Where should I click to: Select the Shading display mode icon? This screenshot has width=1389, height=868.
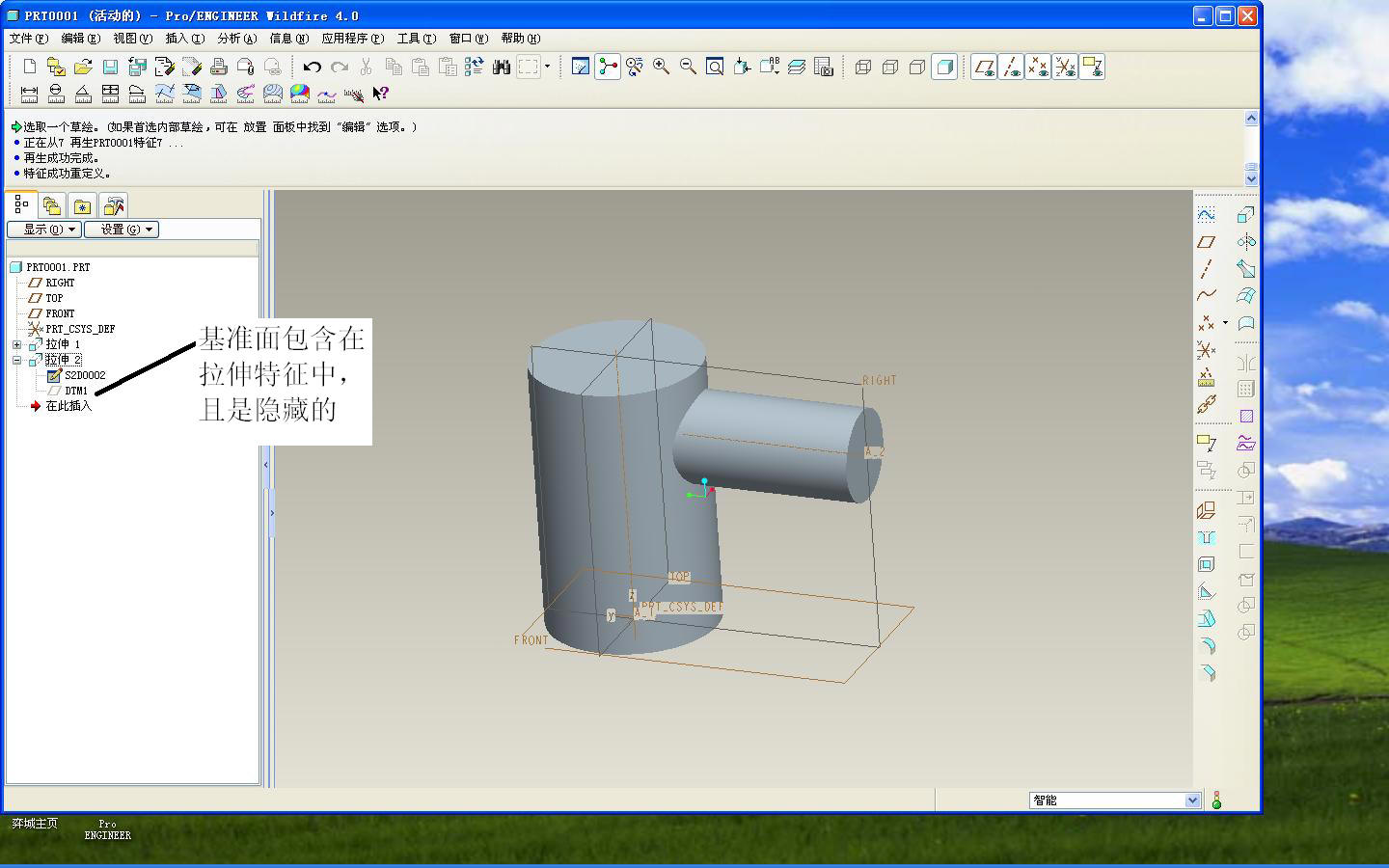coord(945,67)
